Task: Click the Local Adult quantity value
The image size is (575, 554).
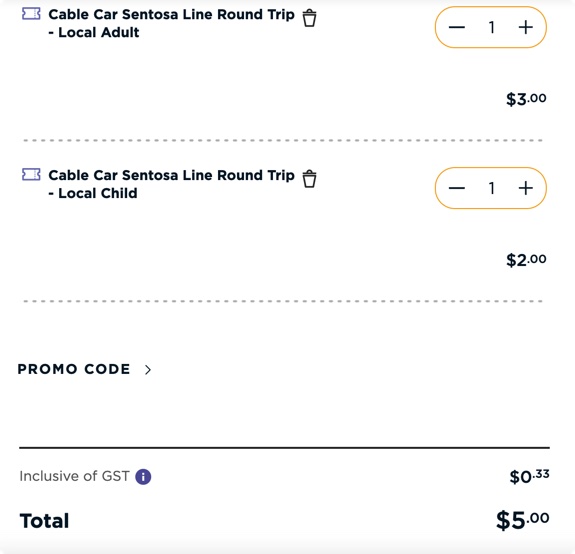Action: (x=491, y=27)
